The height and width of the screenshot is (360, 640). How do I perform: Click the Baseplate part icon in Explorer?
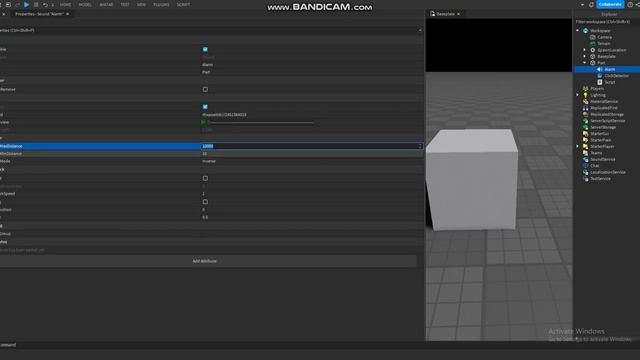pos(593,57)
